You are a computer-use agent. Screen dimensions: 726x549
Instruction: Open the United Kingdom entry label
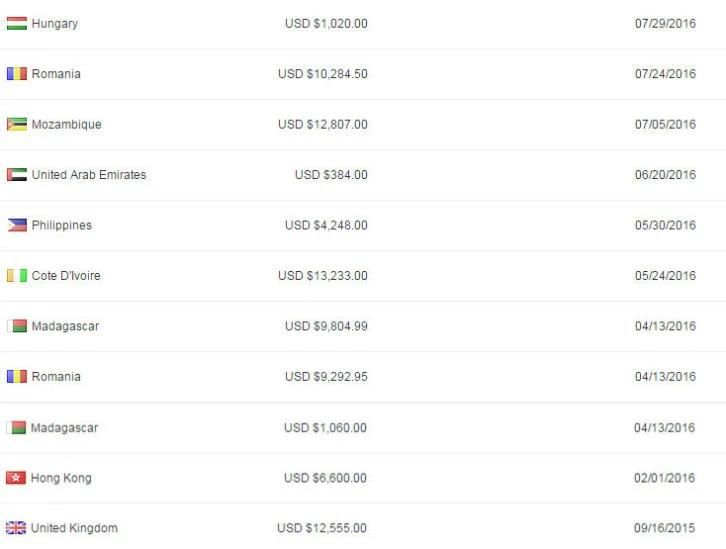(x=74, y=528)
